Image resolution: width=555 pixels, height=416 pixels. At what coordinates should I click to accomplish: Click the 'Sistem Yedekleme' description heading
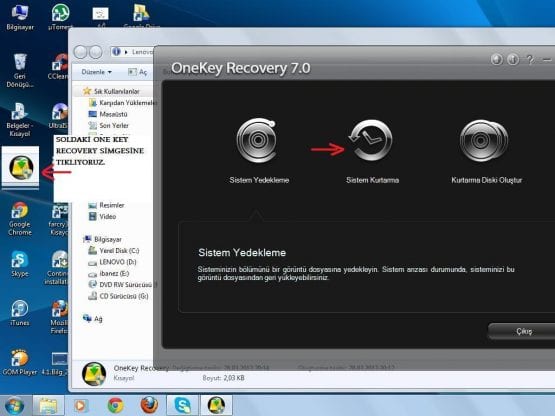click(242, 252)
